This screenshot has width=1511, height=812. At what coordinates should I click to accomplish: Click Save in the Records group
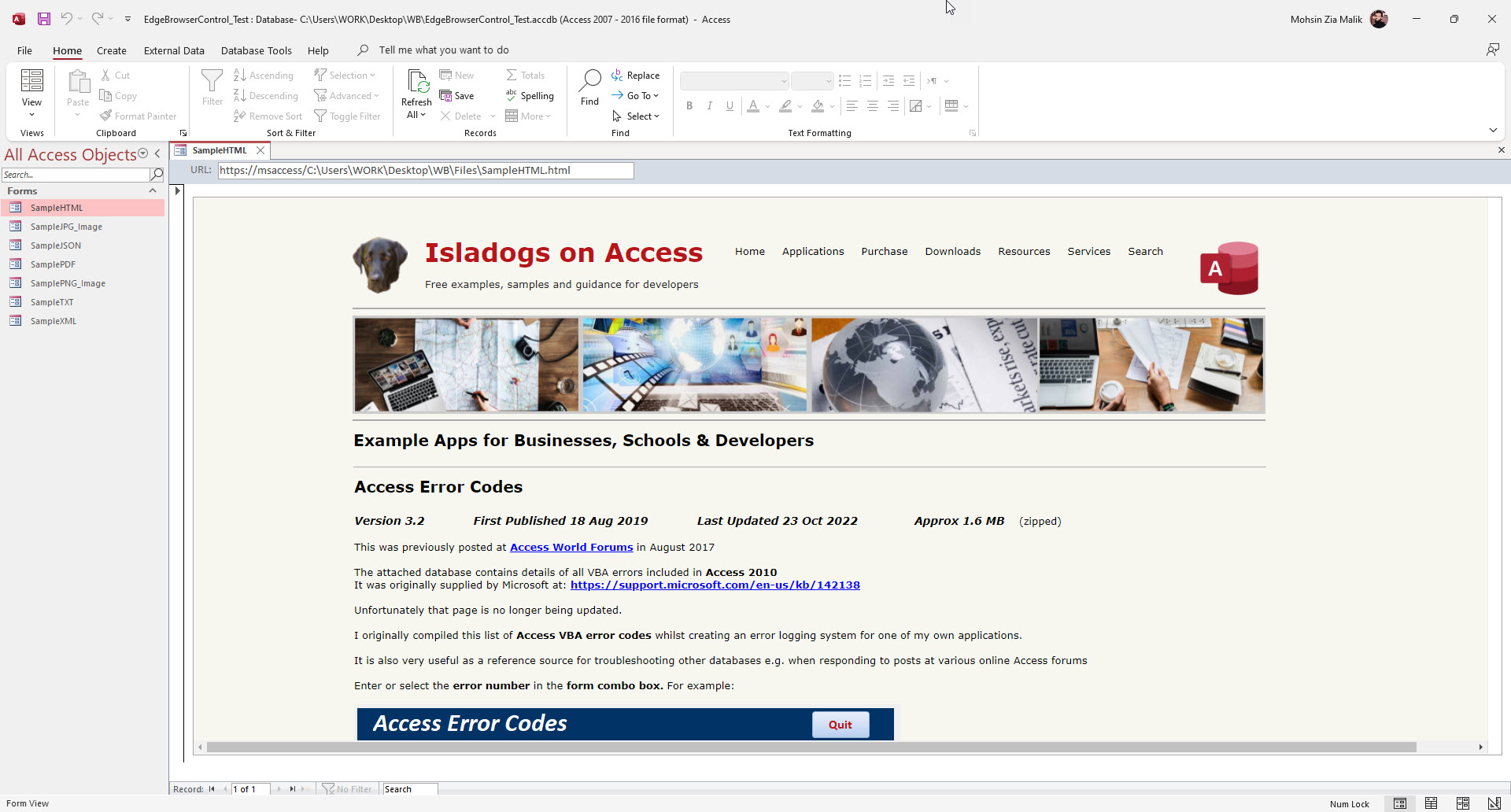457,96
